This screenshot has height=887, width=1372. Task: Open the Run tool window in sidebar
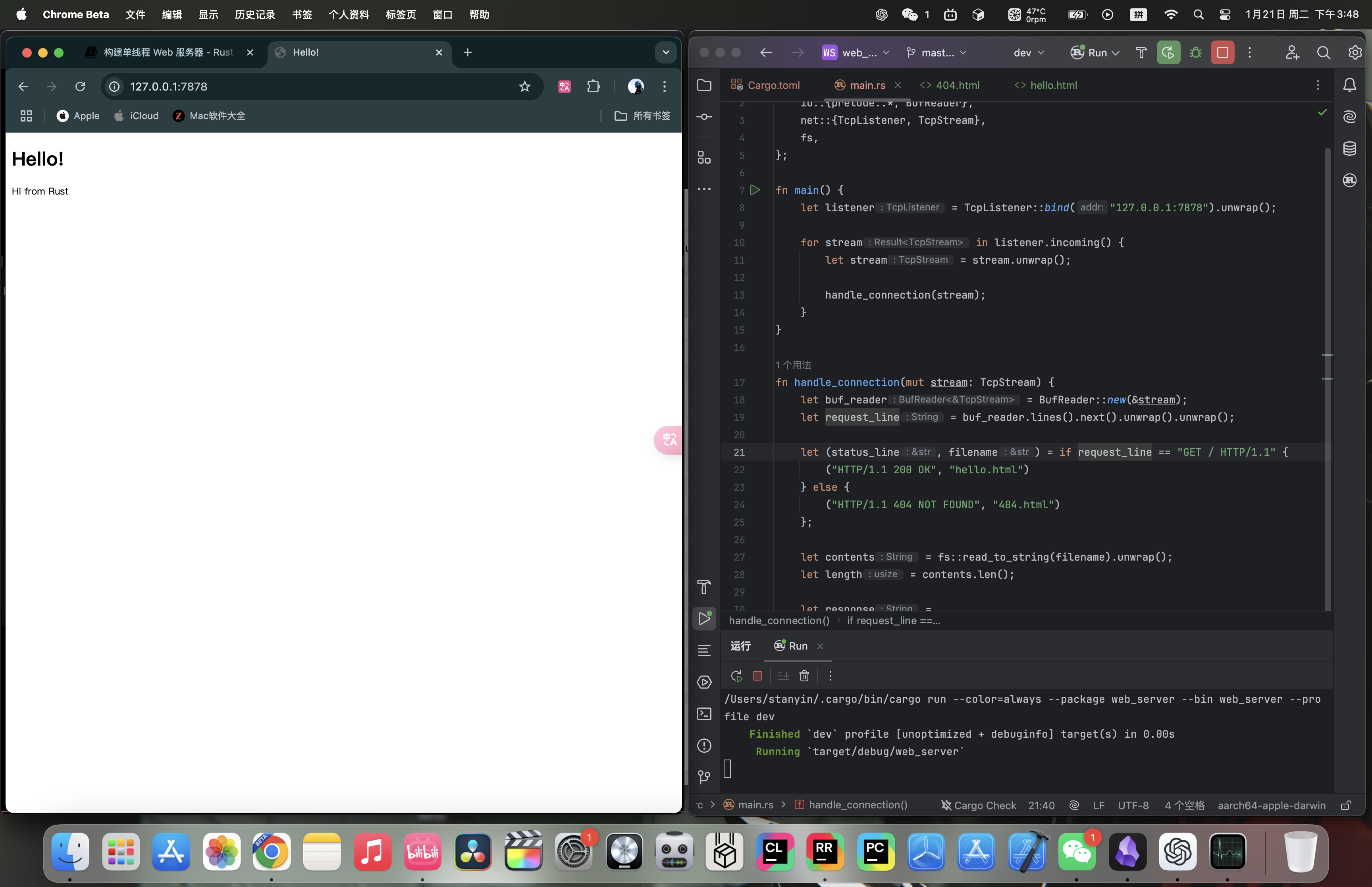click(704, 619)
